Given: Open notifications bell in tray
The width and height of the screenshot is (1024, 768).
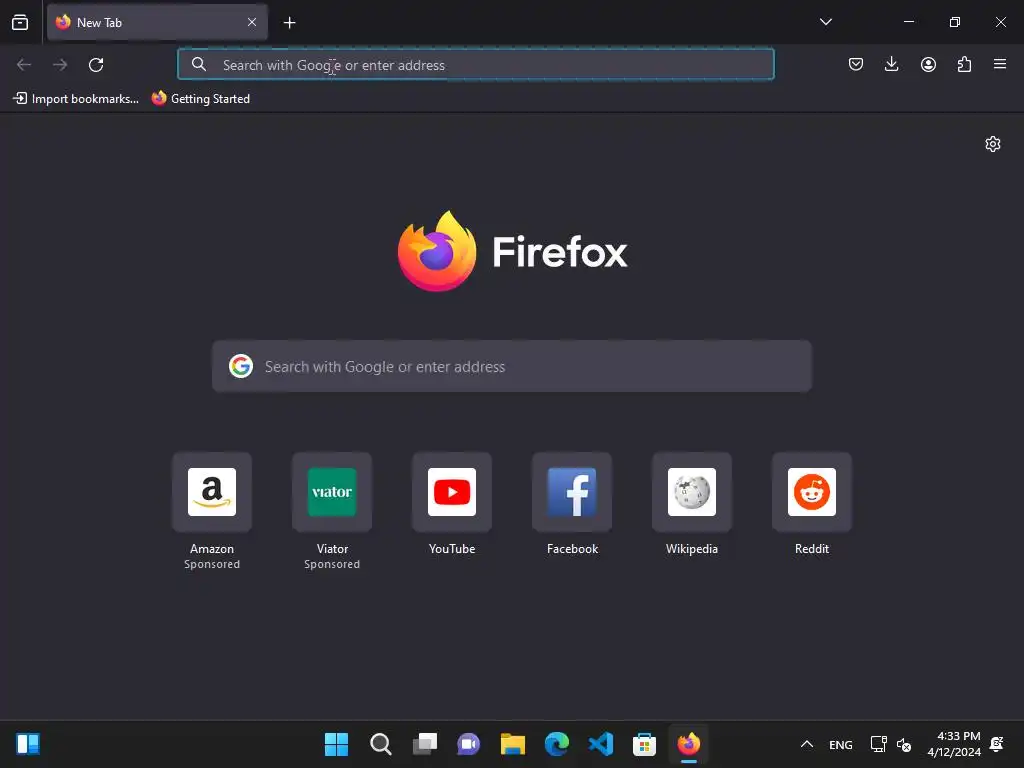Looking at the screenshot, I should click(x=997, y=744).
